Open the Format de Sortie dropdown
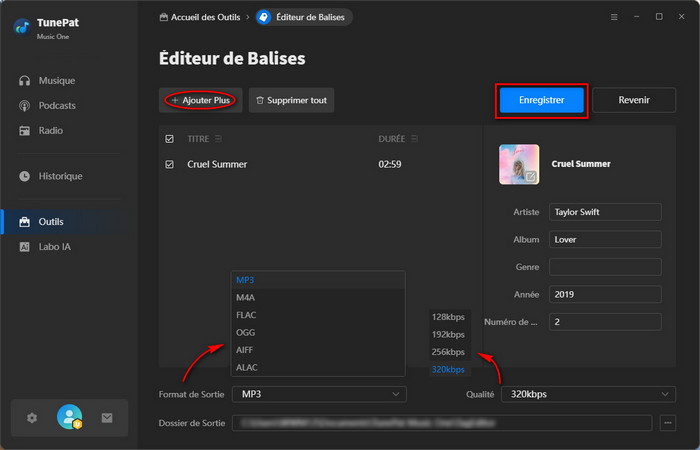 click(x=319, y=395)
